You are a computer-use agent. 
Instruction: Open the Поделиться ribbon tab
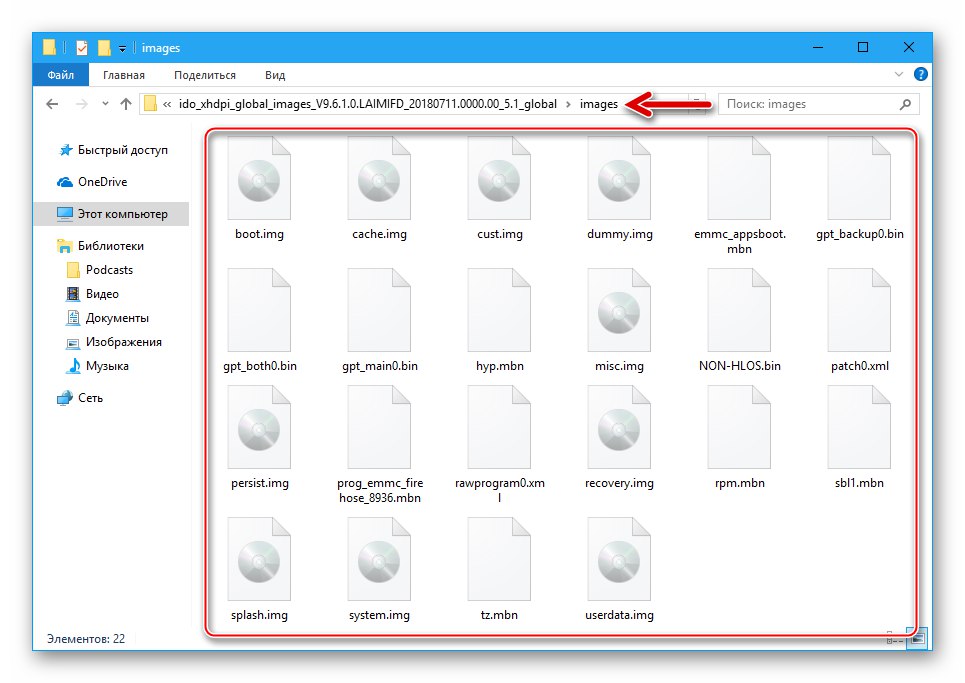tap(205, 75)
